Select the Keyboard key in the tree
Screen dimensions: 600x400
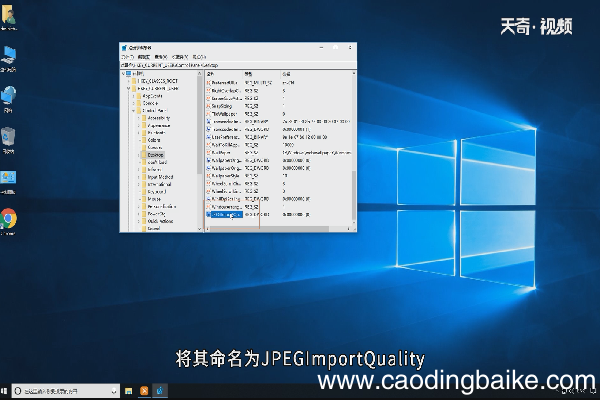pos(157,192)
